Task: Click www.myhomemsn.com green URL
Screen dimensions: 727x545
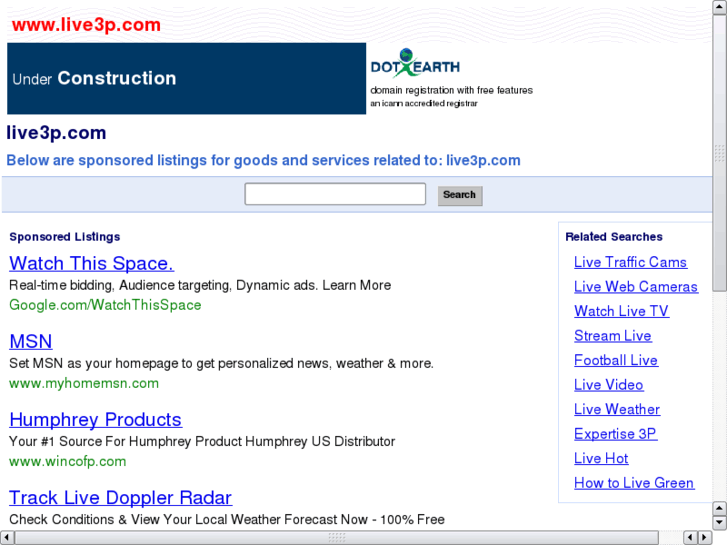Action: click(x=84, y=383)
